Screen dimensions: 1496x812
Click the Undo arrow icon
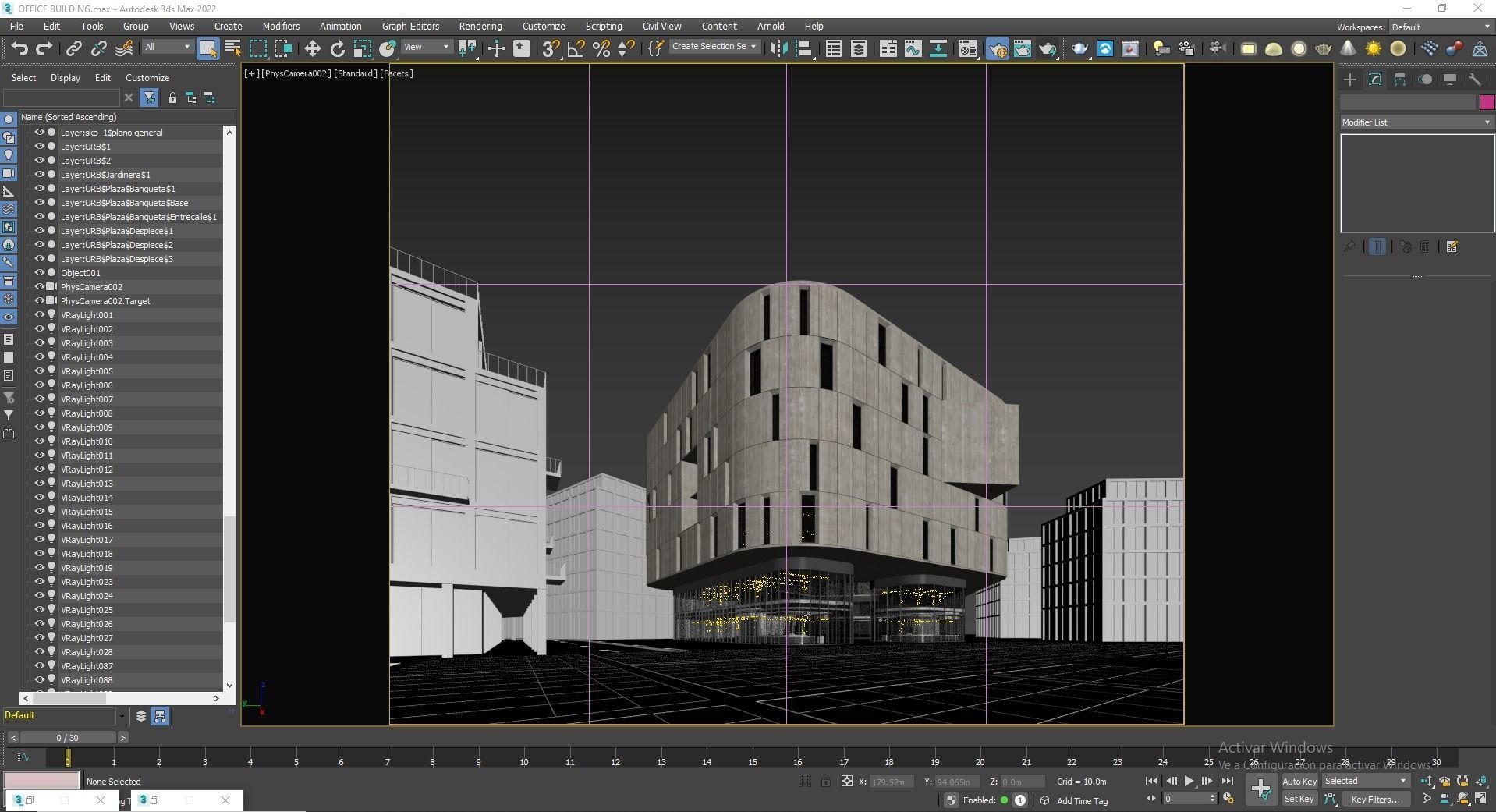(x=19, y=48)
